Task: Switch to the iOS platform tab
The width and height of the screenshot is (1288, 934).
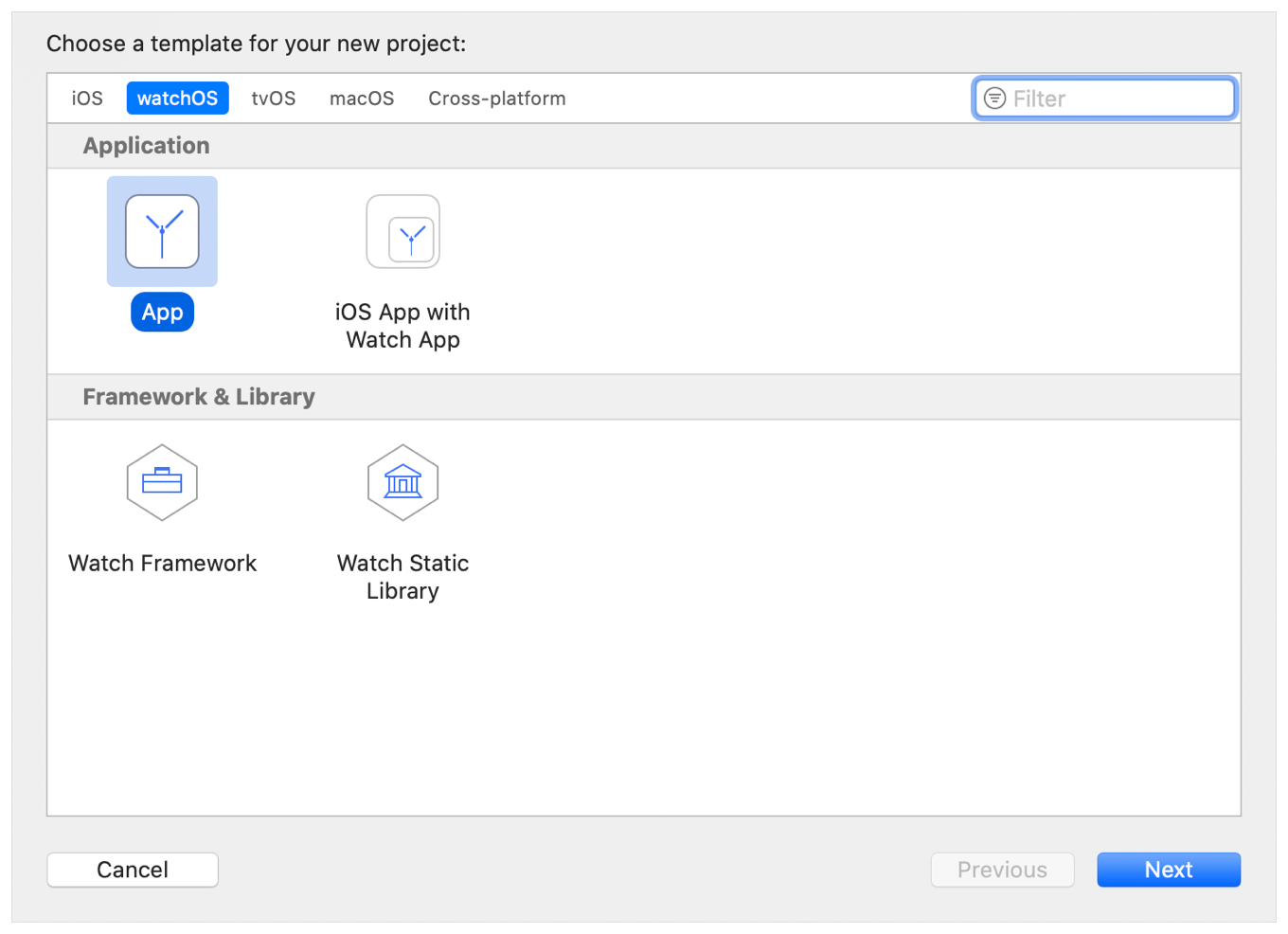Action: tap(87, 99)
